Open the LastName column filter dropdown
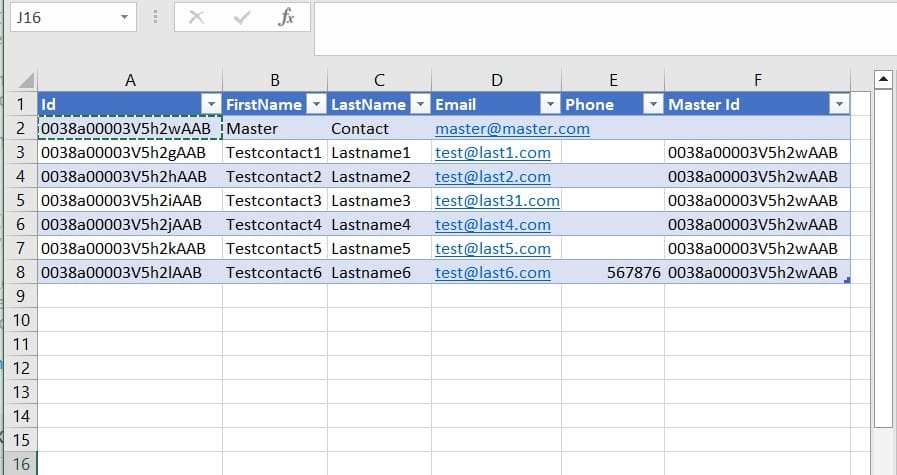 tap(420, 105)
